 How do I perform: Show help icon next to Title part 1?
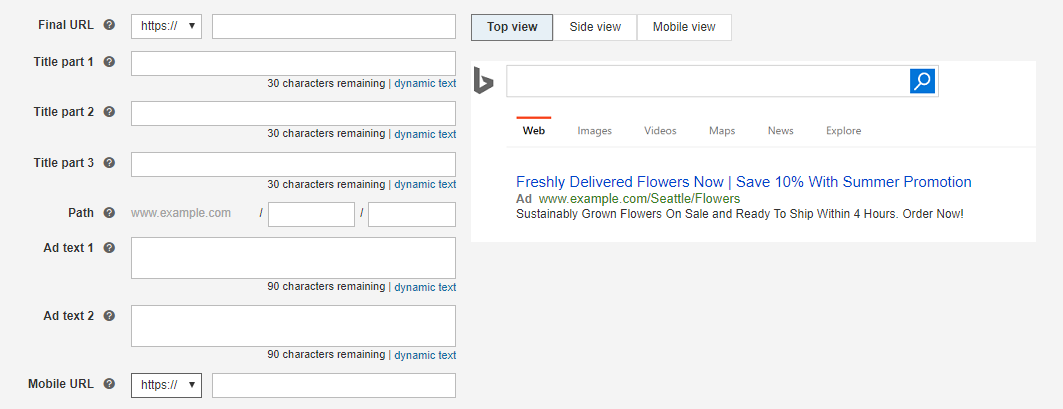pyautogui.click(x=109, y=62)
